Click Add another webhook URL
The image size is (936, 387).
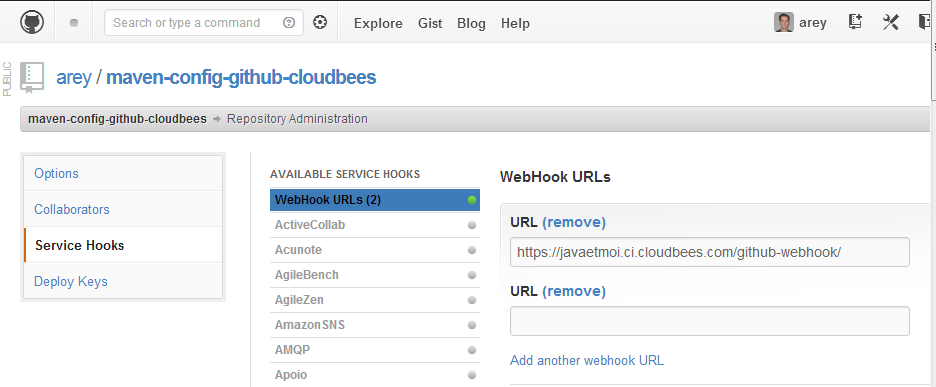587,361
